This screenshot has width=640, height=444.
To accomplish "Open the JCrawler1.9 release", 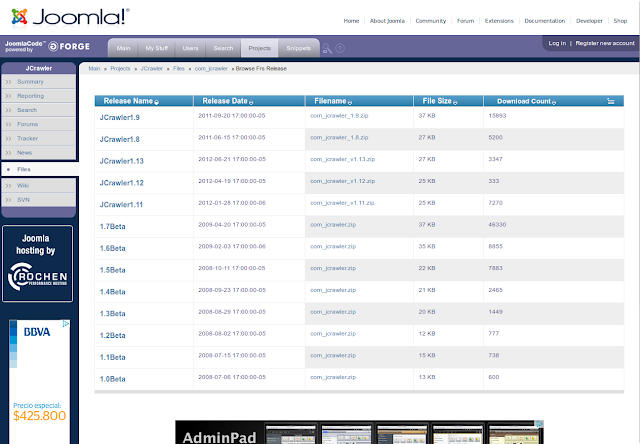I will [120, 118].
